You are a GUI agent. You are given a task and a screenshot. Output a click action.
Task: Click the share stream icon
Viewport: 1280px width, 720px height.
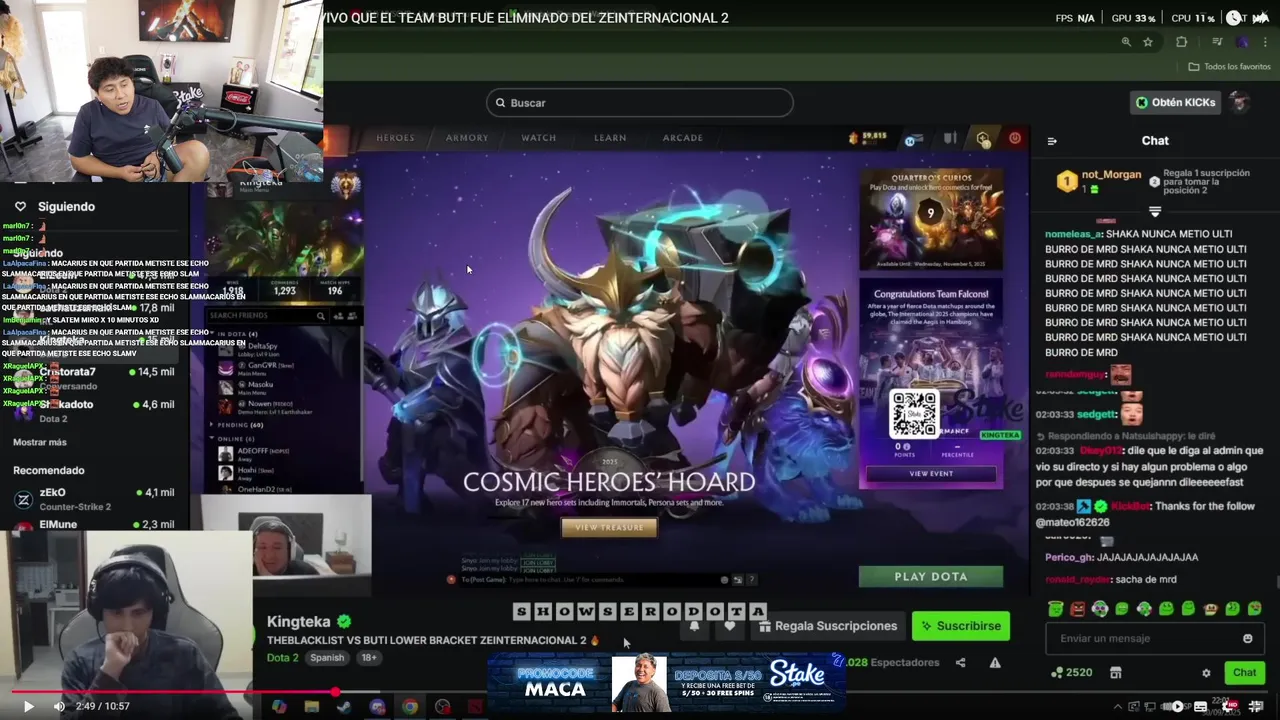point(960,662)
